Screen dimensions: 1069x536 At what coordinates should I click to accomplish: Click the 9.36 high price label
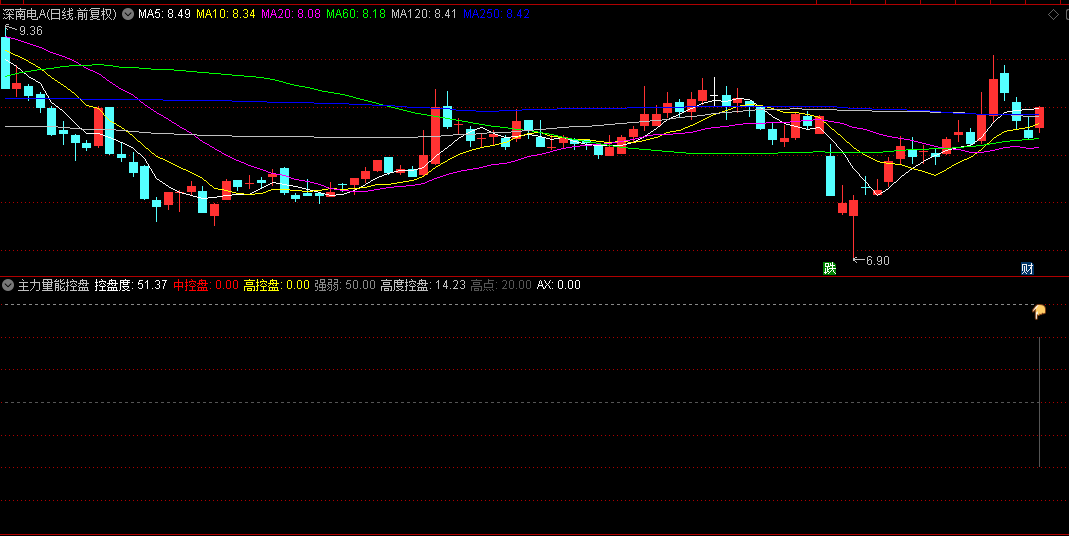pyautogui.click(x=31, y=31)
